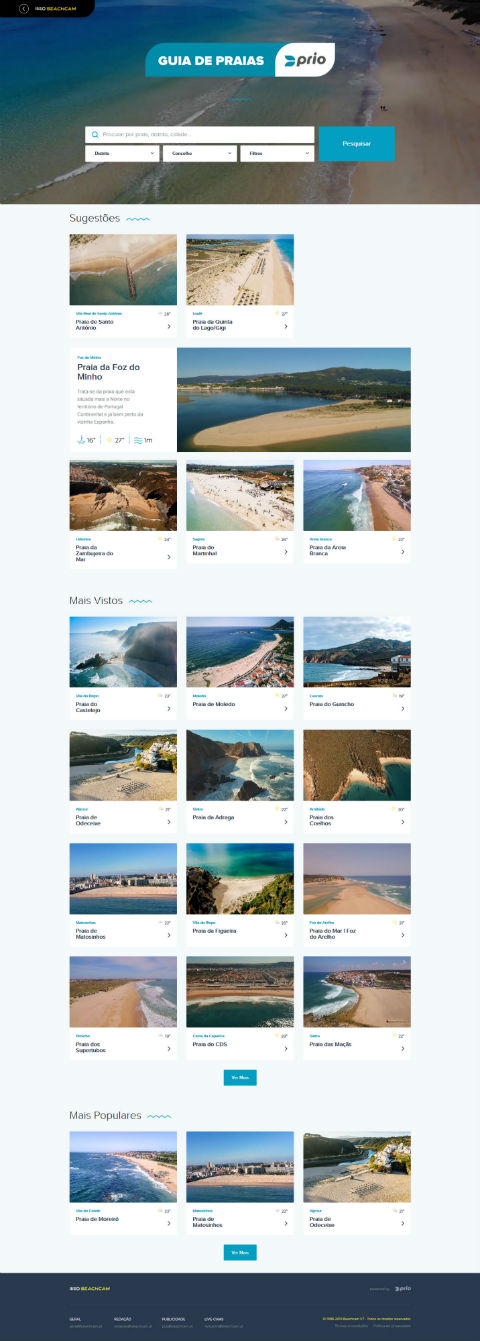Image resolution: width=480 pixels, height=1341 pixels.
Task: Click arrow on Praia do Guincho card
Action: 402,708
